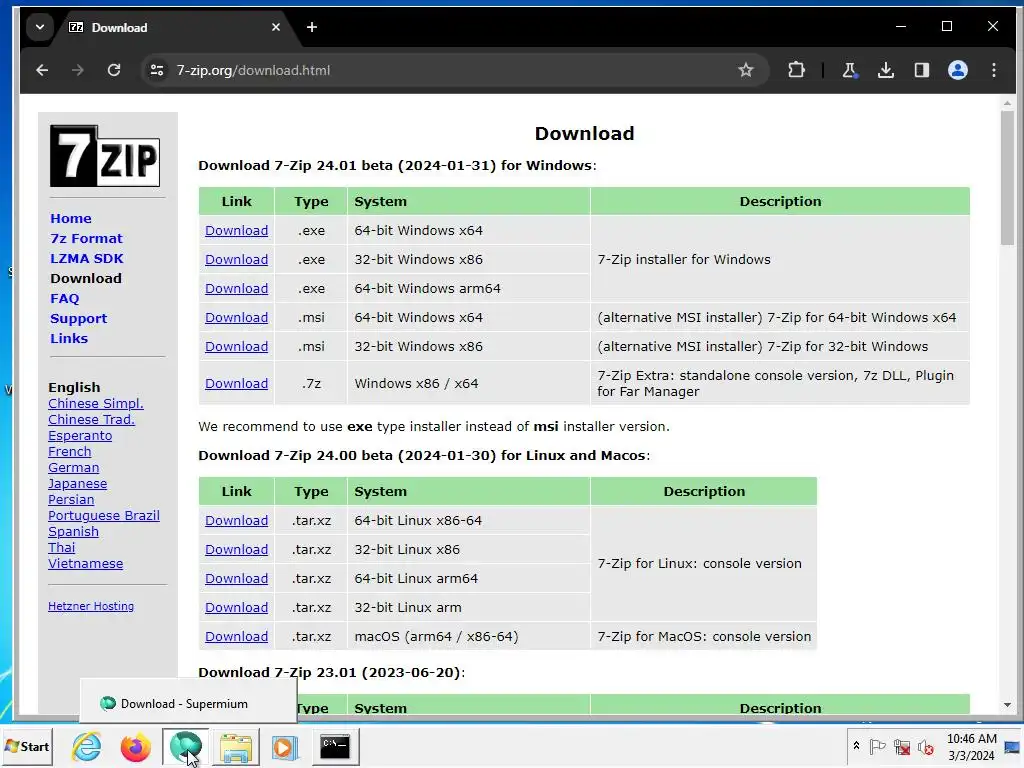Go to the Home sidebar link
1024x768 pixels.
(x=71, y=219)
